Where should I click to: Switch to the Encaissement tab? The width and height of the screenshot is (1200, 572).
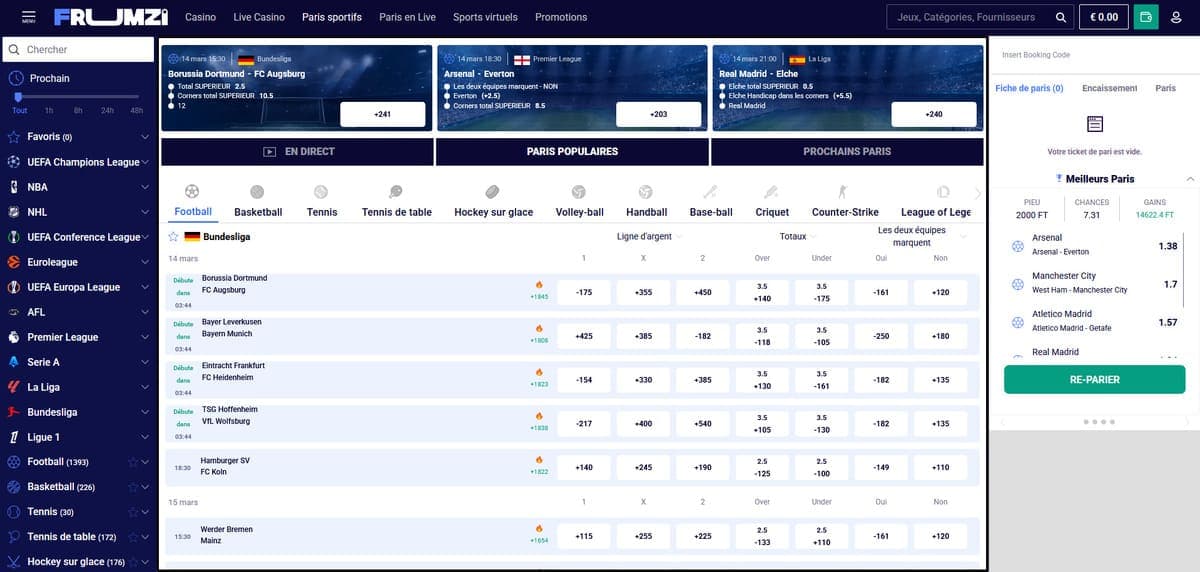(x=1109, y=88)
